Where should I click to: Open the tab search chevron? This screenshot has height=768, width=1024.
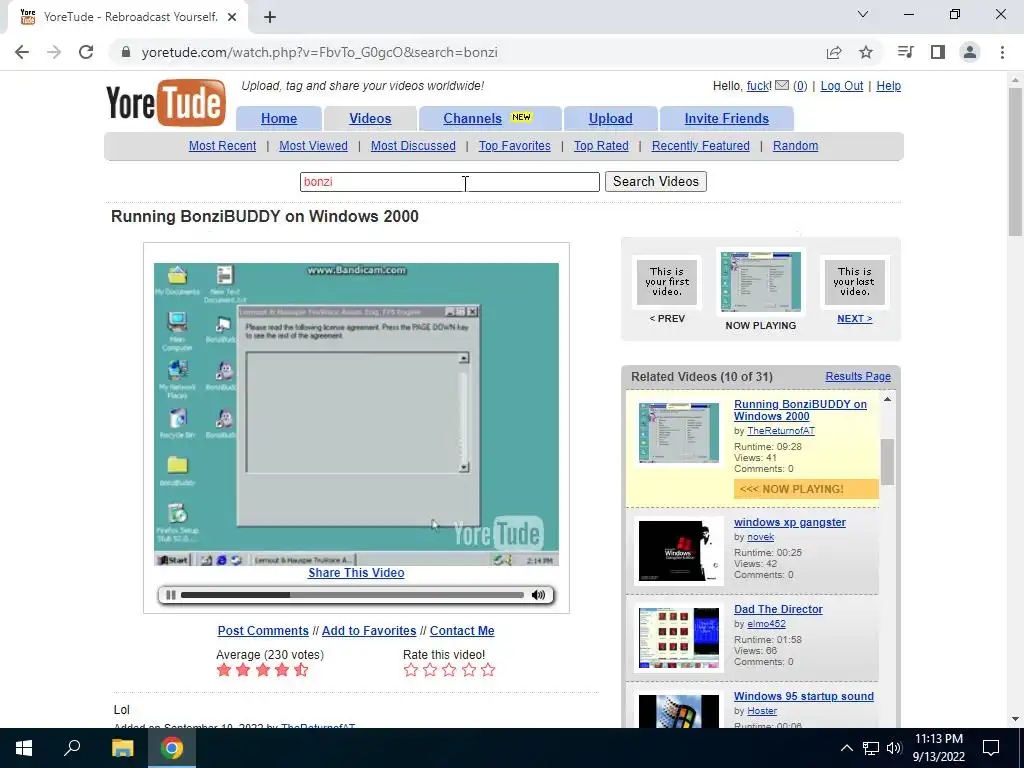pyautogui.click(x=863, y=14)
